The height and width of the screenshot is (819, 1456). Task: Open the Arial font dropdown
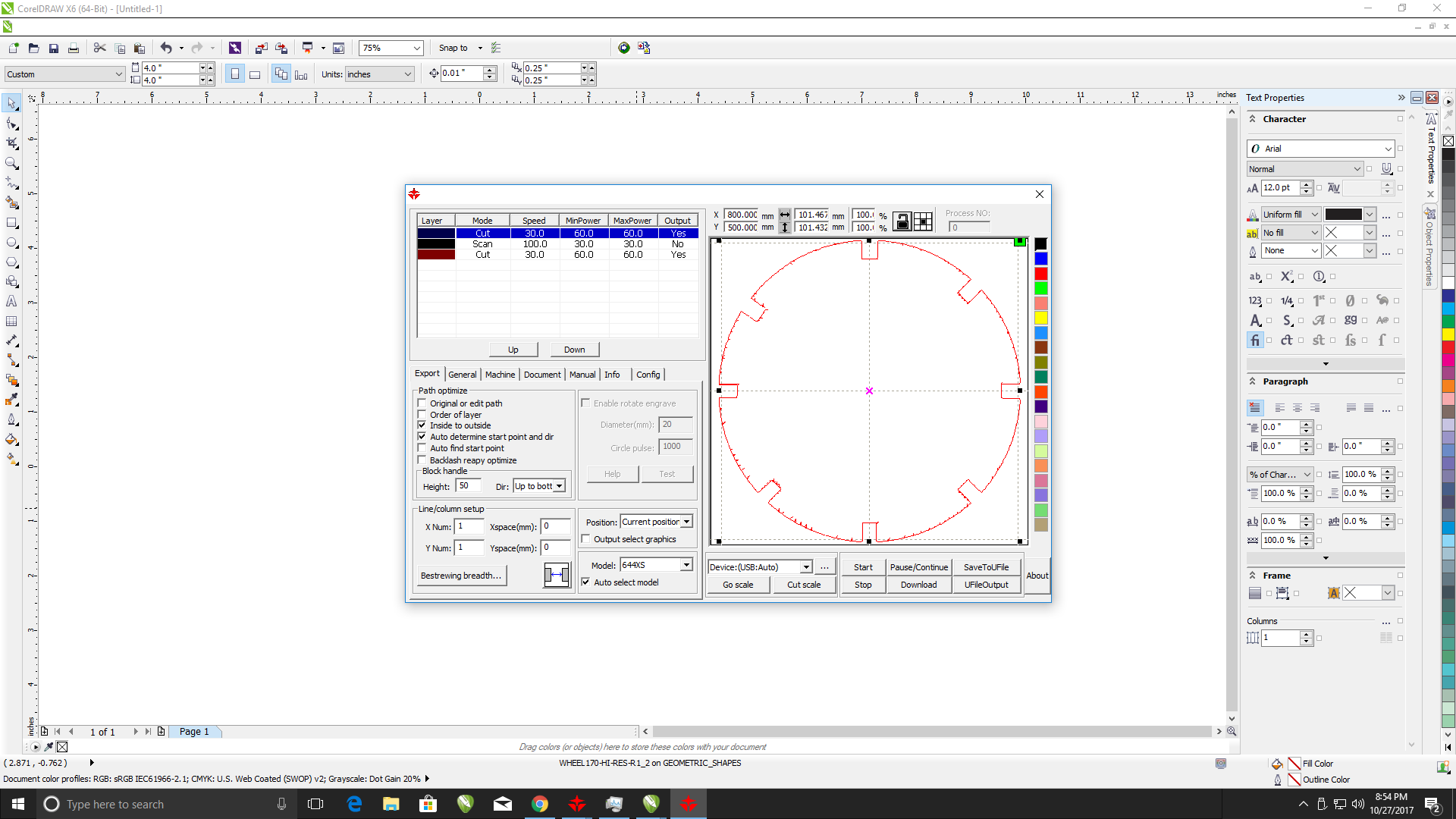(x=1387, y=149)
